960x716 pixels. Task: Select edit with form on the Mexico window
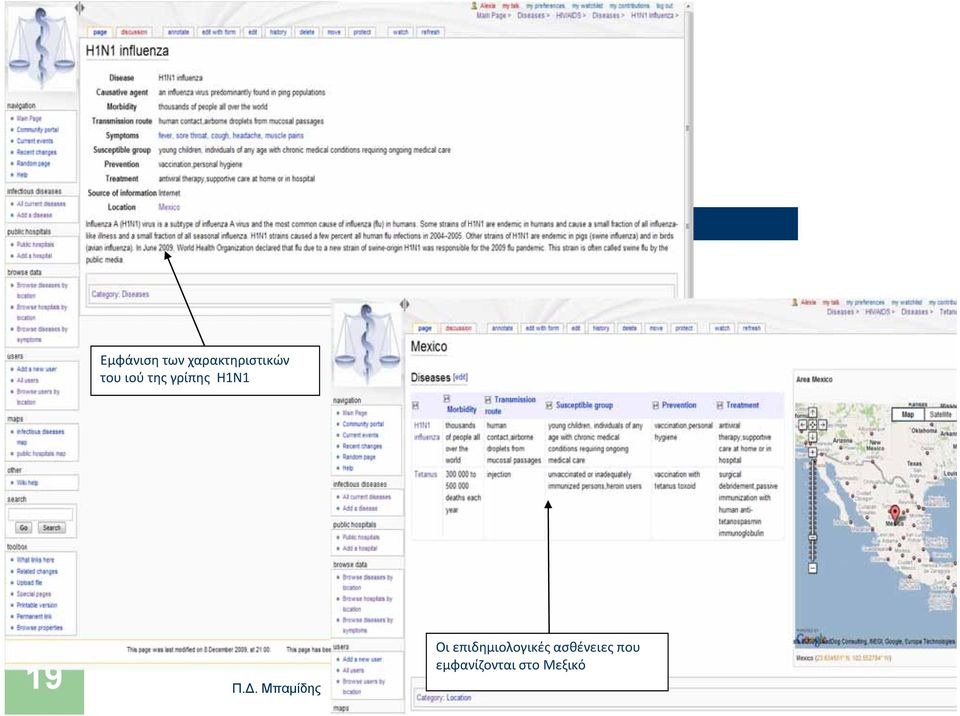click(x=542, y=328)
